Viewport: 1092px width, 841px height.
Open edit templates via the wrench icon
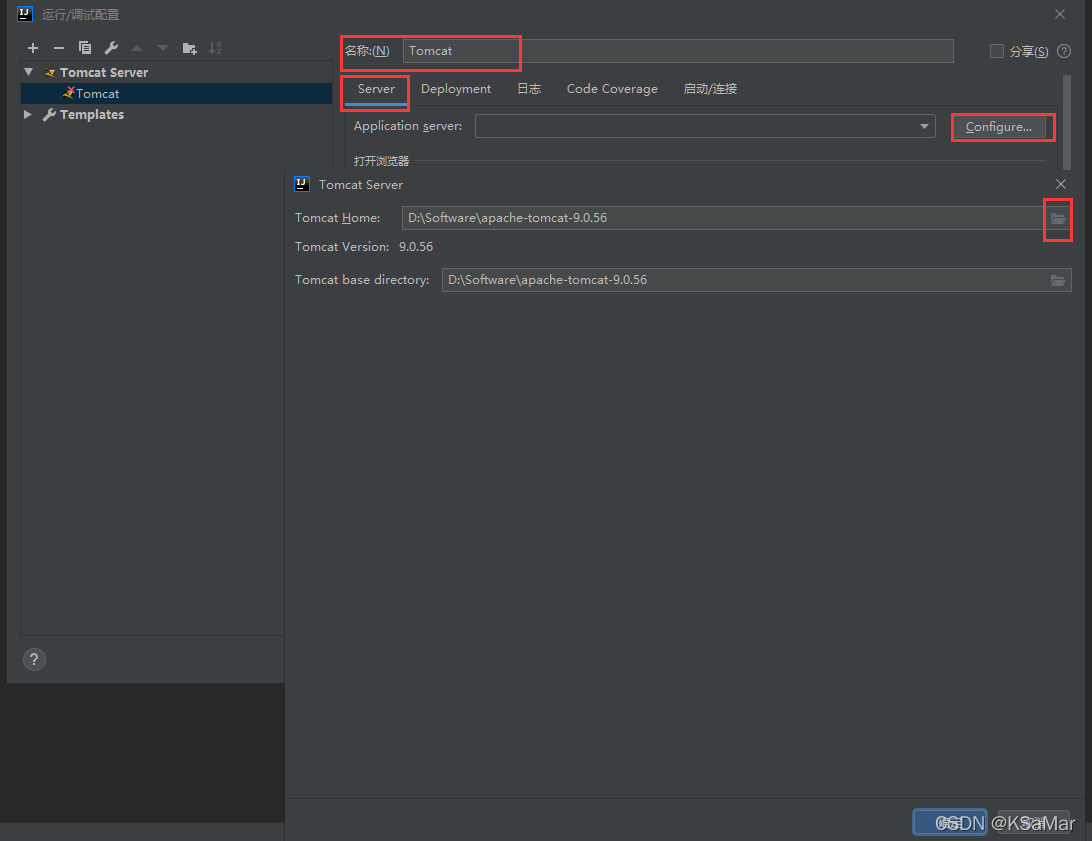111,48
